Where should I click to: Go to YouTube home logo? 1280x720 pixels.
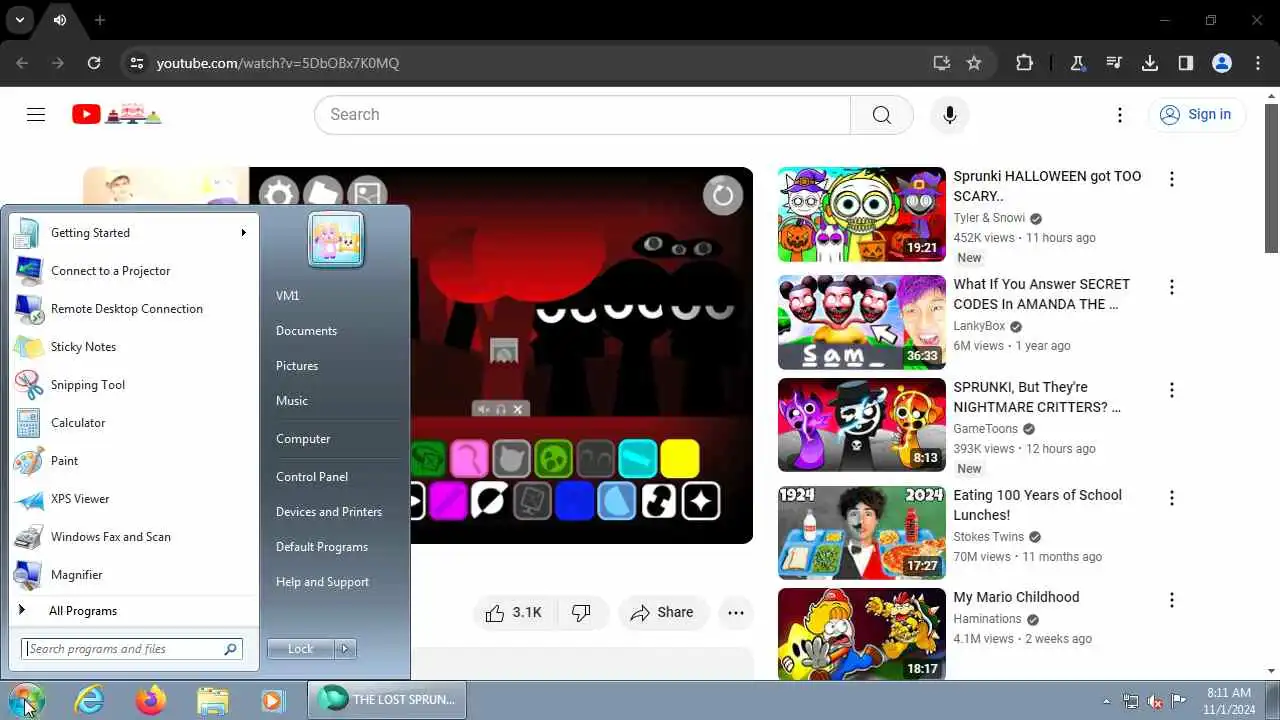point(116,115)
